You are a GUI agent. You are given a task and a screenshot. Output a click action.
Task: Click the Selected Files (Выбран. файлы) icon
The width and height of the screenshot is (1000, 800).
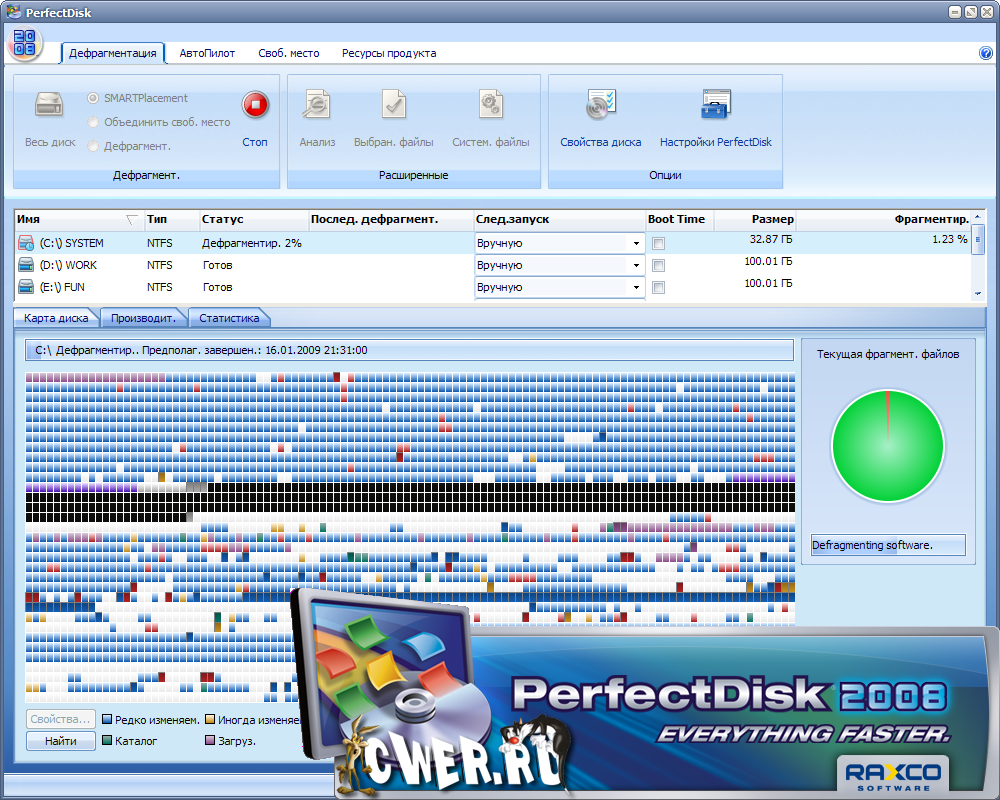click(393, 105)
